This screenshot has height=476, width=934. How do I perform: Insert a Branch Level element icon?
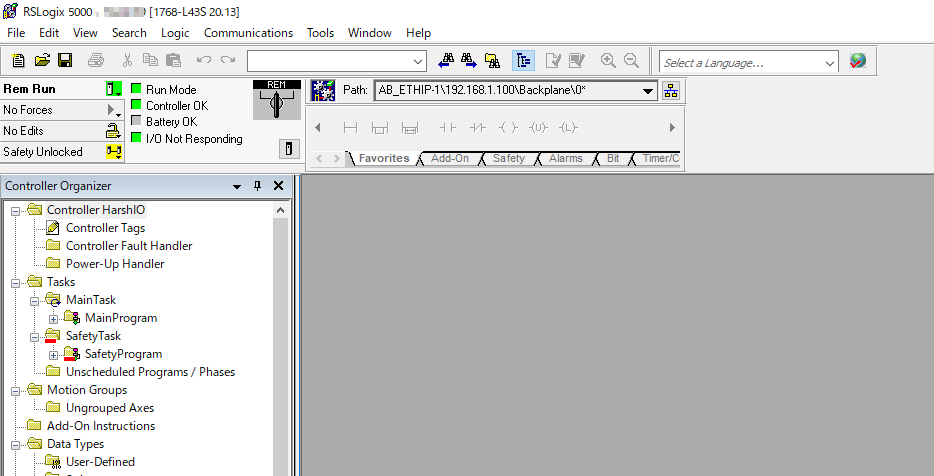pos(410,127)
